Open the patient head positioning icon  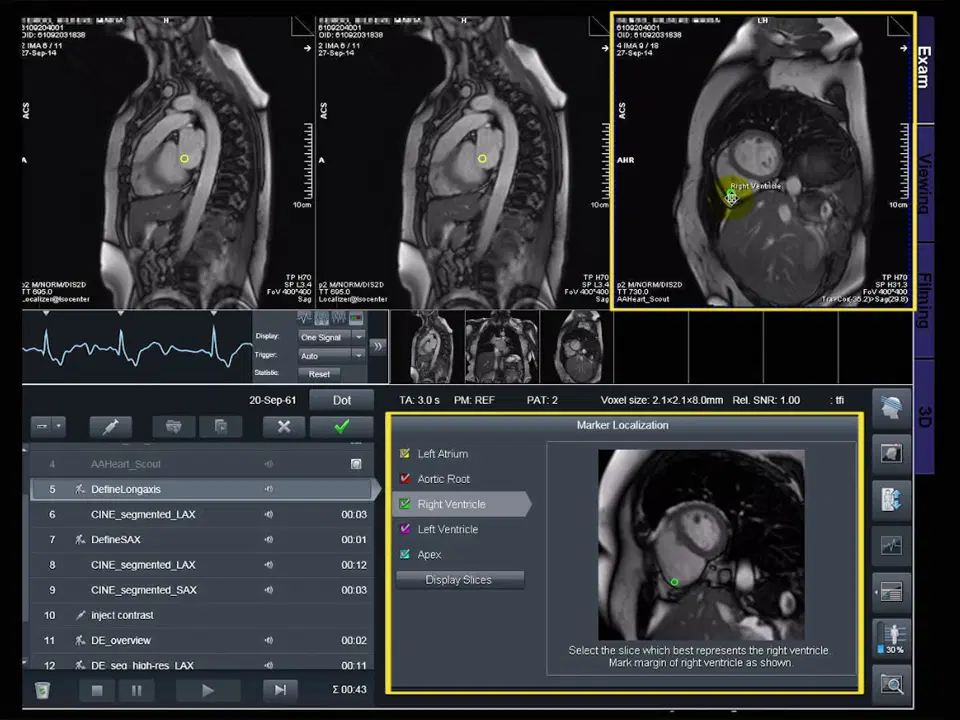[891, 408]
